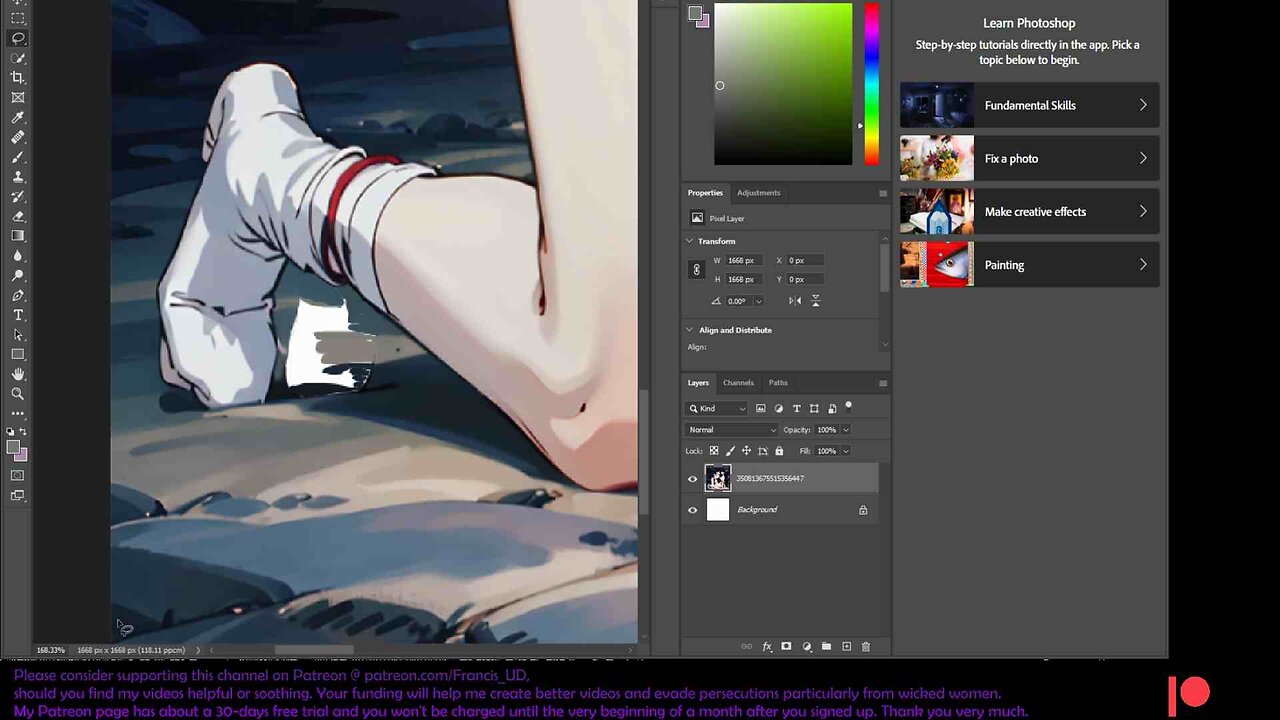
Task: Select the Zoom tool
Action: click(x=18, y=394)
